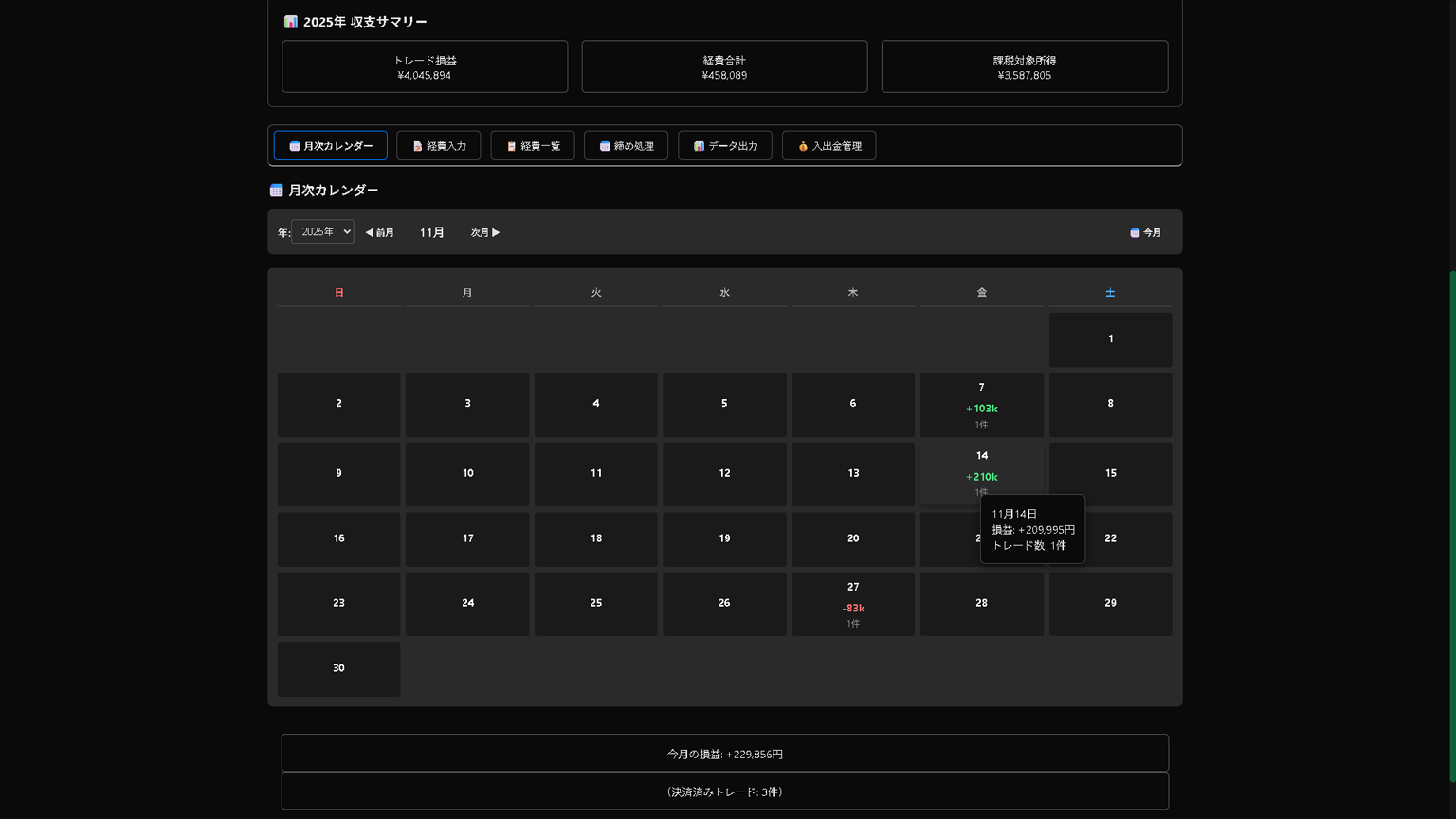Click the 経費合計 summary card
The height and width of the screenshot is (819, 1456).
[724, 66]
